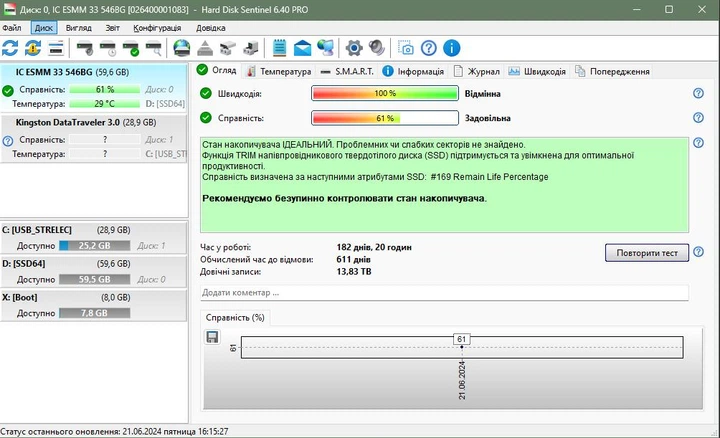The image size is (720, 438).
Task: Click the 21.06.2024 date label on graph
Action: click(462, 380)
